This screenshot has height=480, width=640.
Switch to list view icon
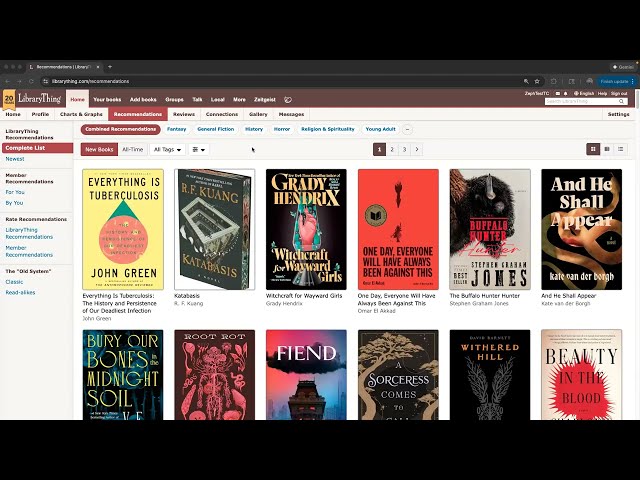620,149
